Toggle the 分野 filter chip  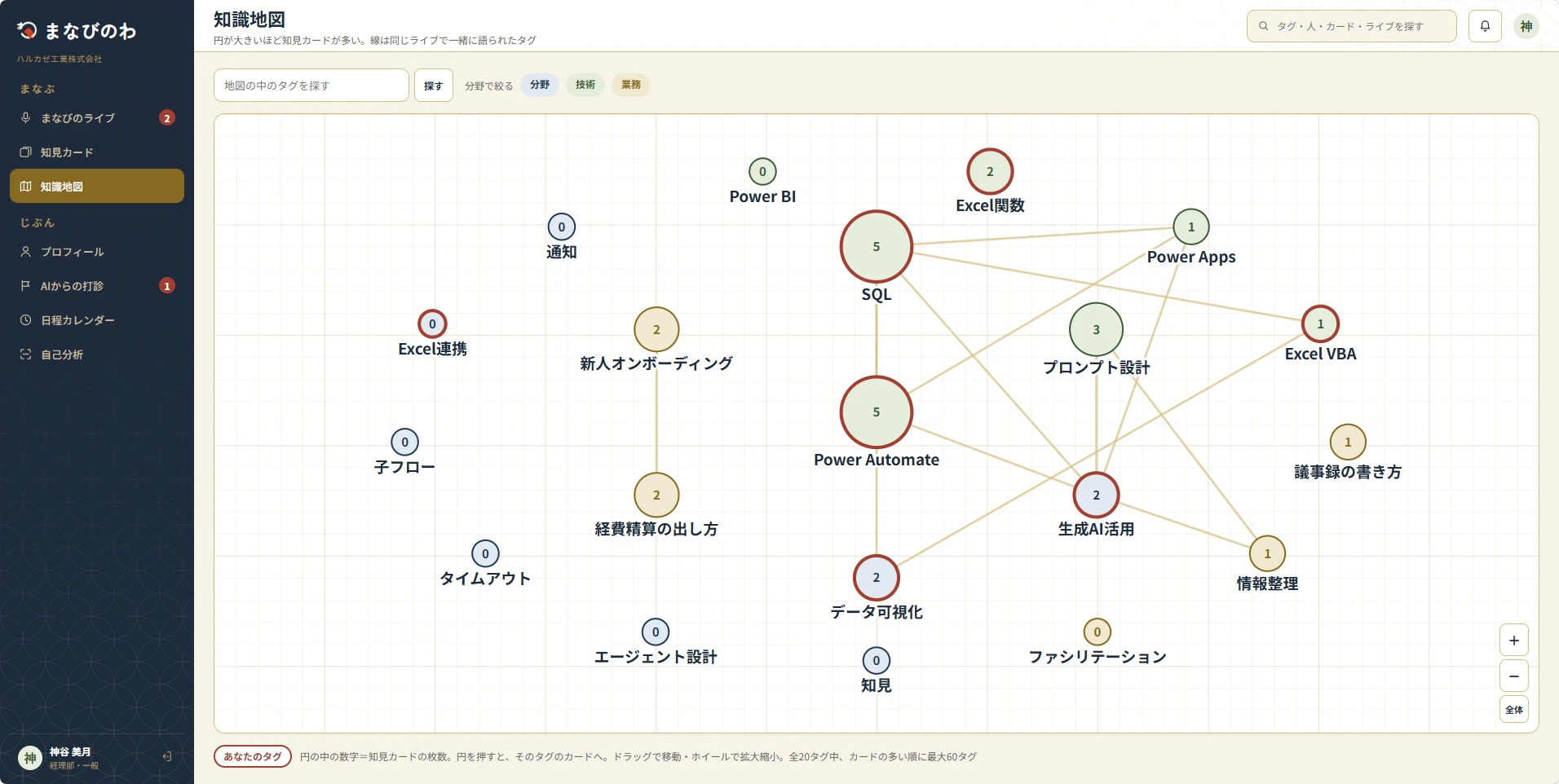pyautogui.click(x=540, y=85)
